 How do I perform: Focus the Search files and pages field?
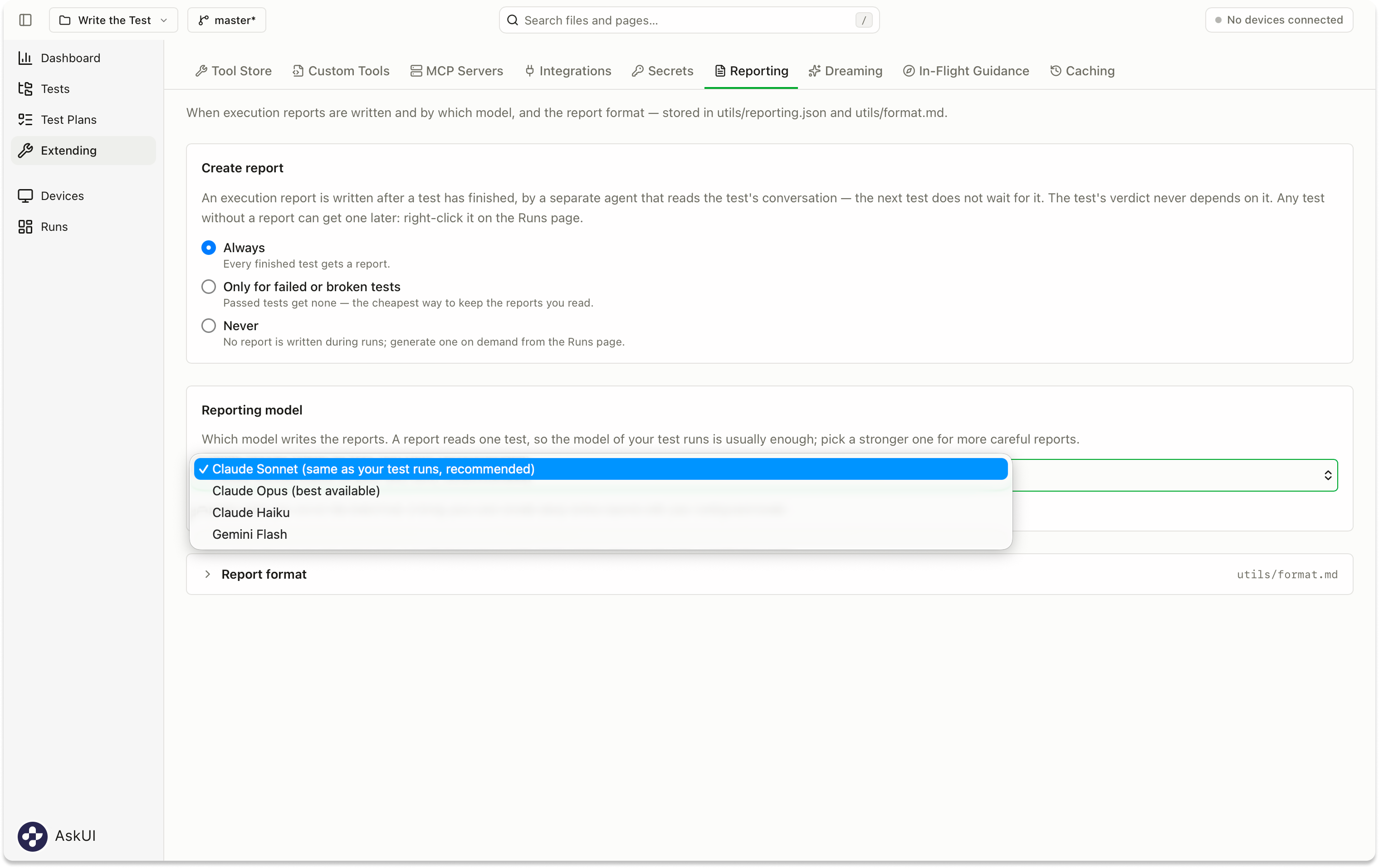(689, 20)
